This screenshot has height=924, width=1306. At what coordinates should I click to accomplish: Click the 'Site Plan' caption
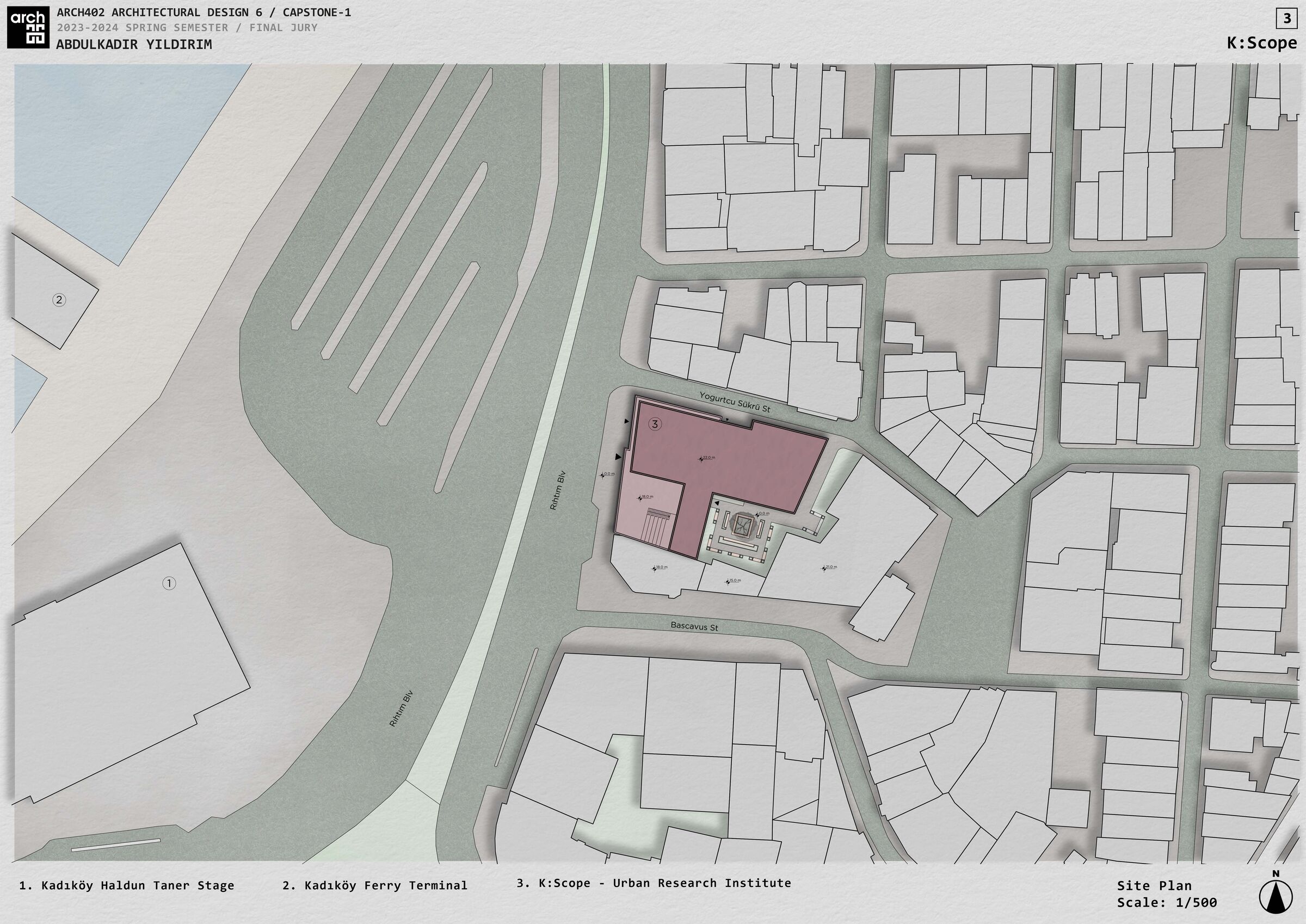click(x=1154, y=886)
